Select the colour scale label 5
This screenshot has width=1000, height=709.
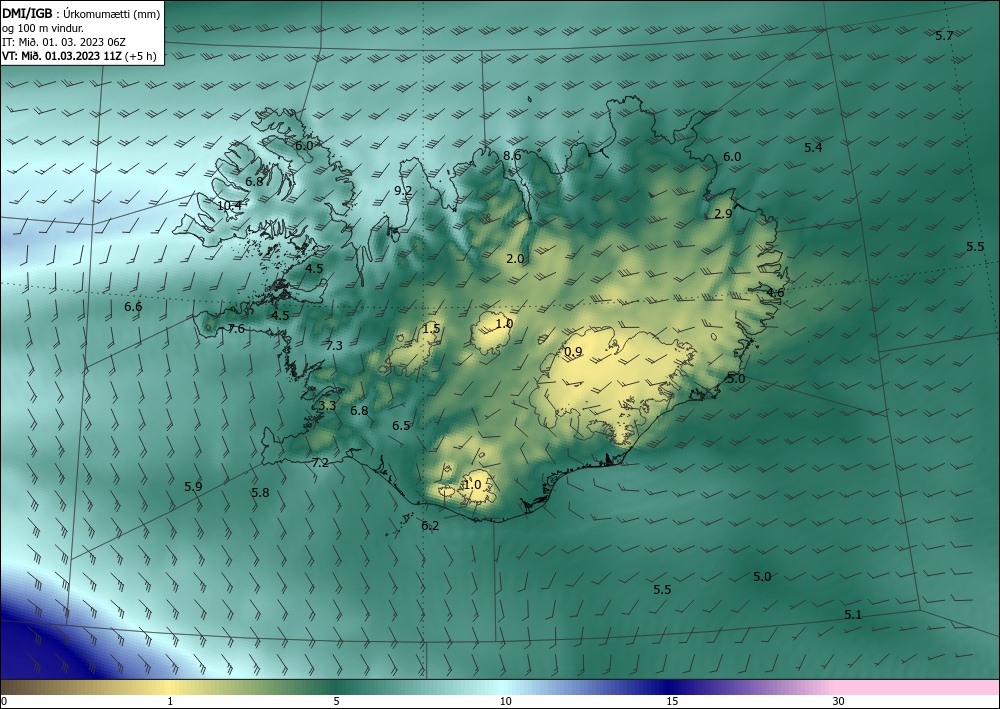pyautogui.click(x=336, y=702)
